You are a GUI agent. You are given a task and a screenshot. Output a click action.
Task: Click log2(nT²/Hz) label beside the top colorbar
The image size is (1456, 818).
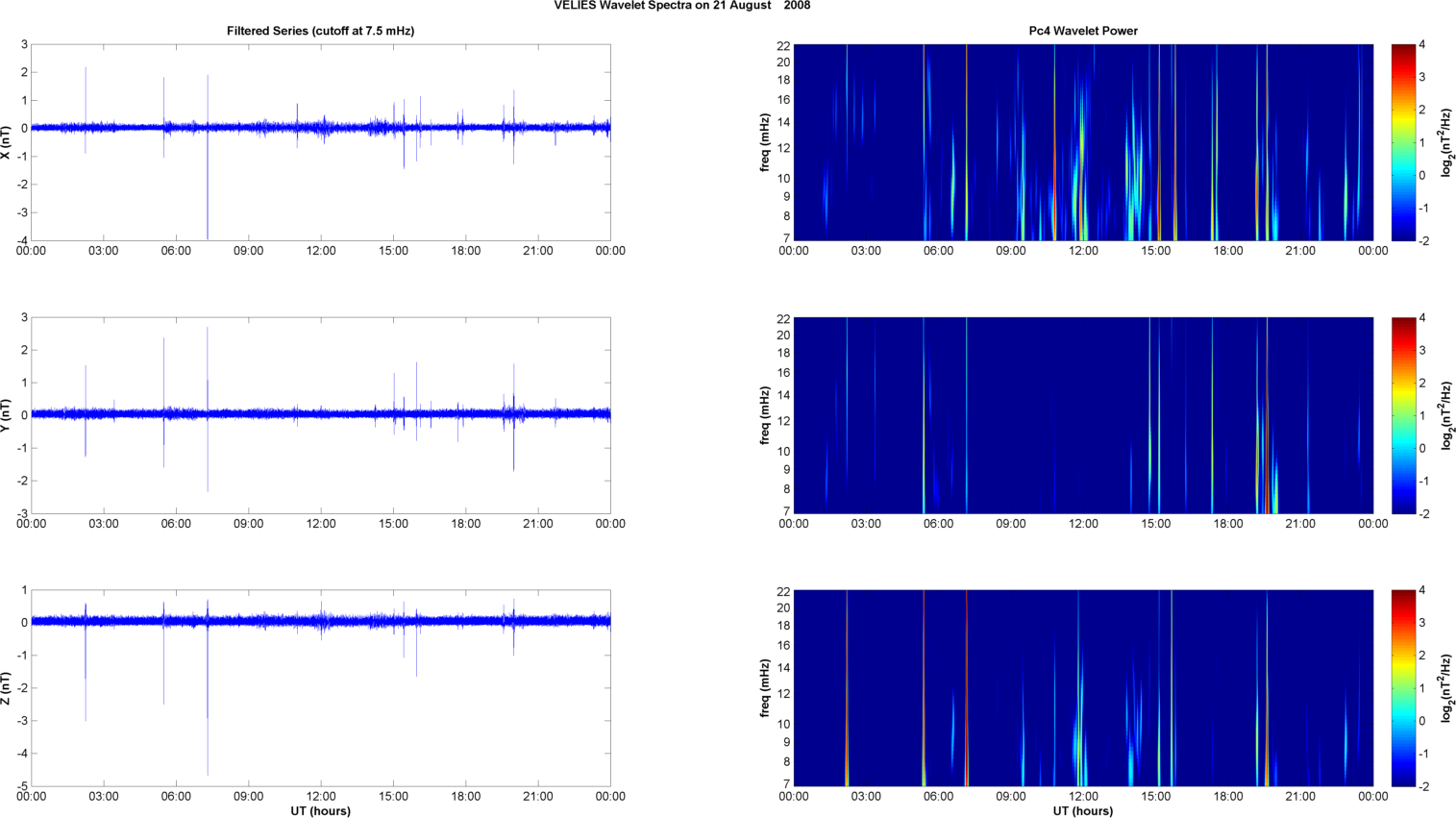click(x=1447, y=142)
